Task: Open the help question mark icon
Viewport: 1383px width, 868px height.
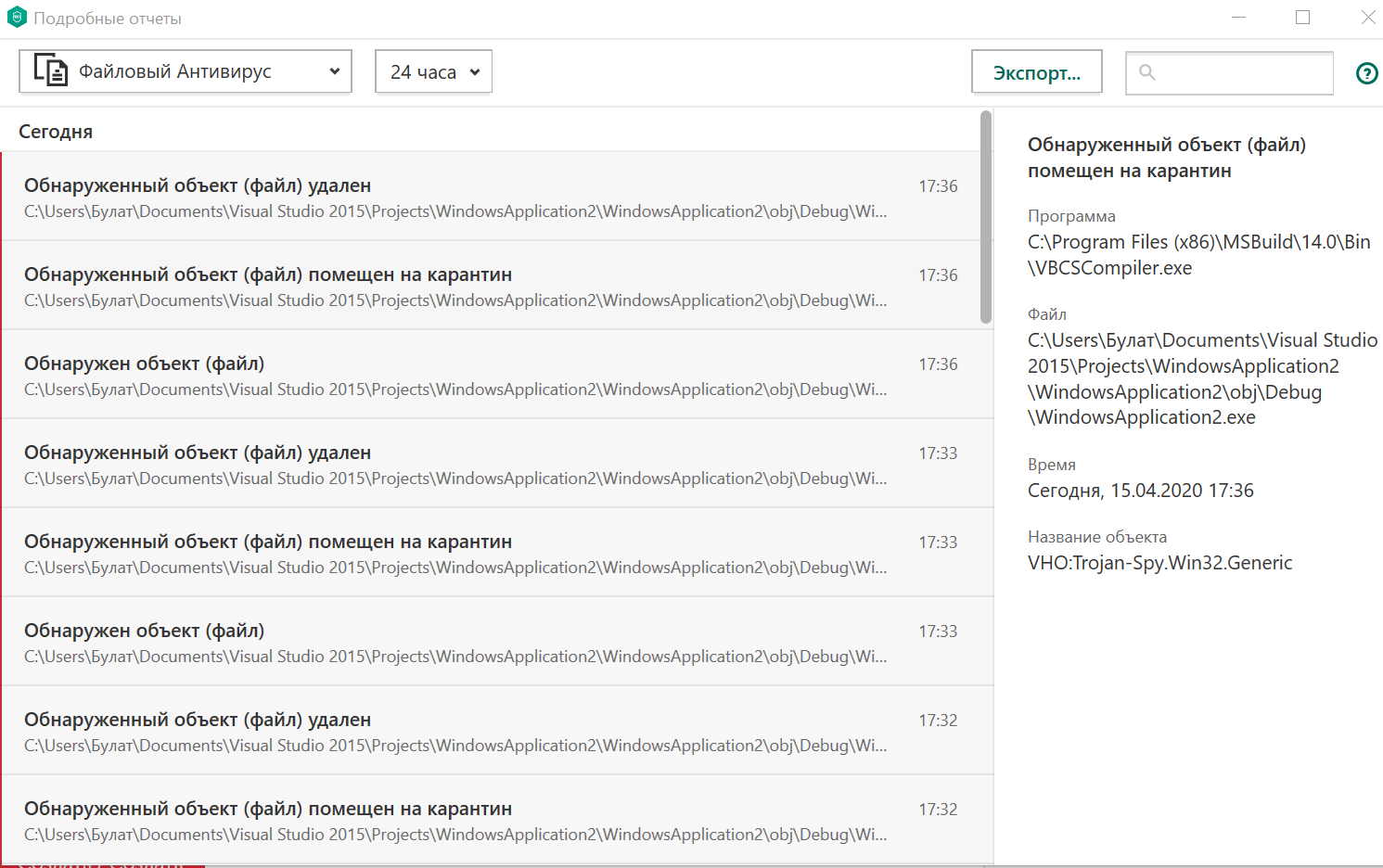Action: point(1366,73)
